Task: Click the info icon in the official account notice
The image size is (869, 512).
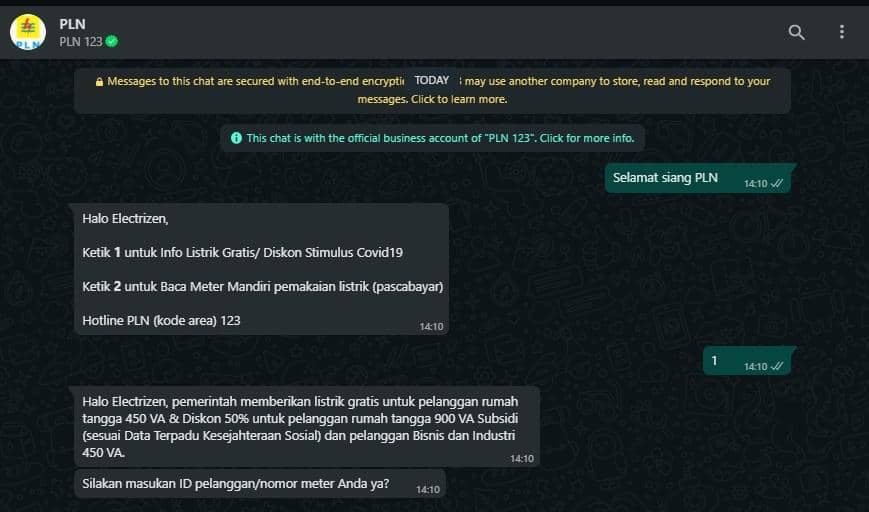Action: coord(236,138)
